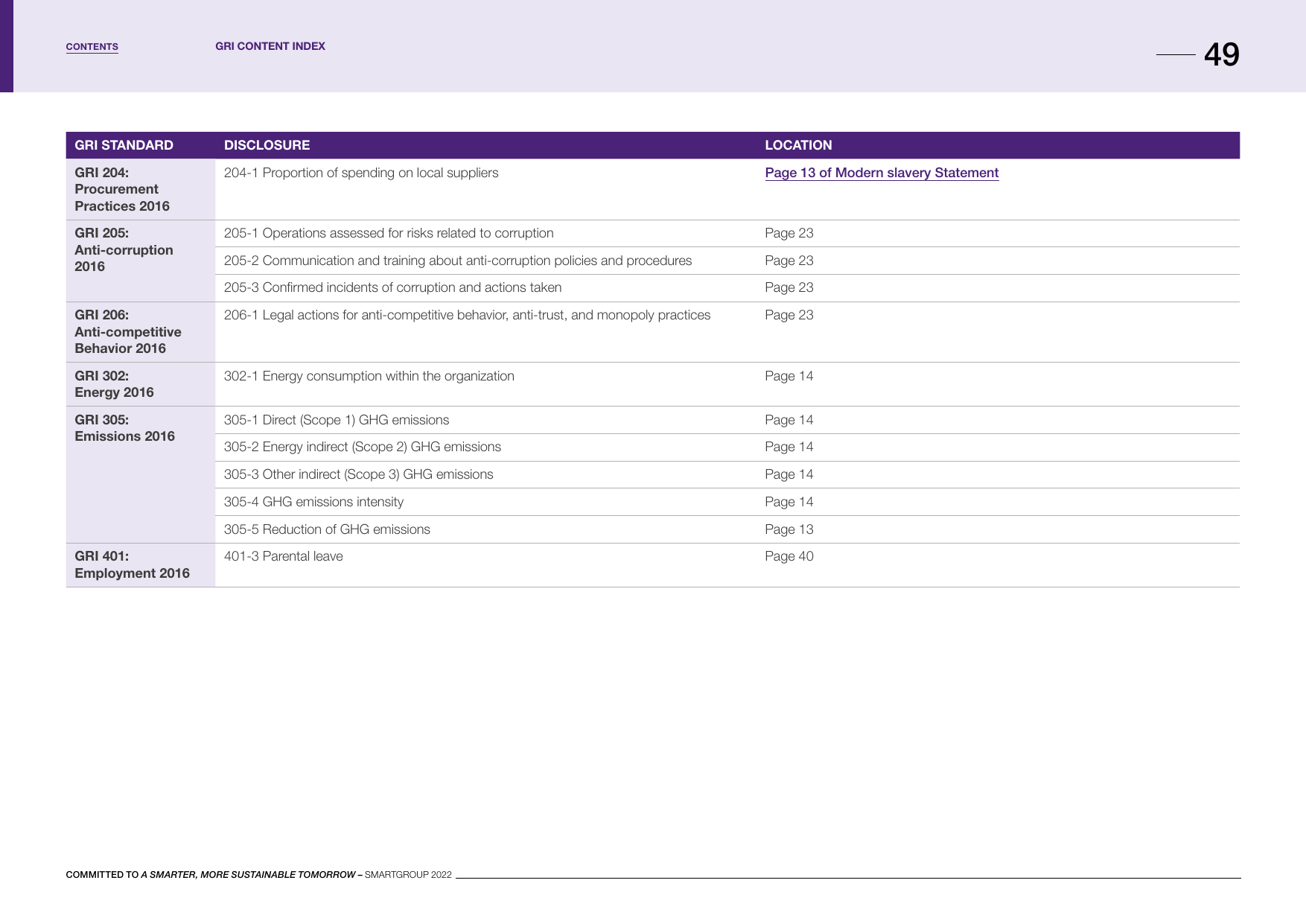
Task: Click the LOCATION column header
Action: [x=798, y=145]
